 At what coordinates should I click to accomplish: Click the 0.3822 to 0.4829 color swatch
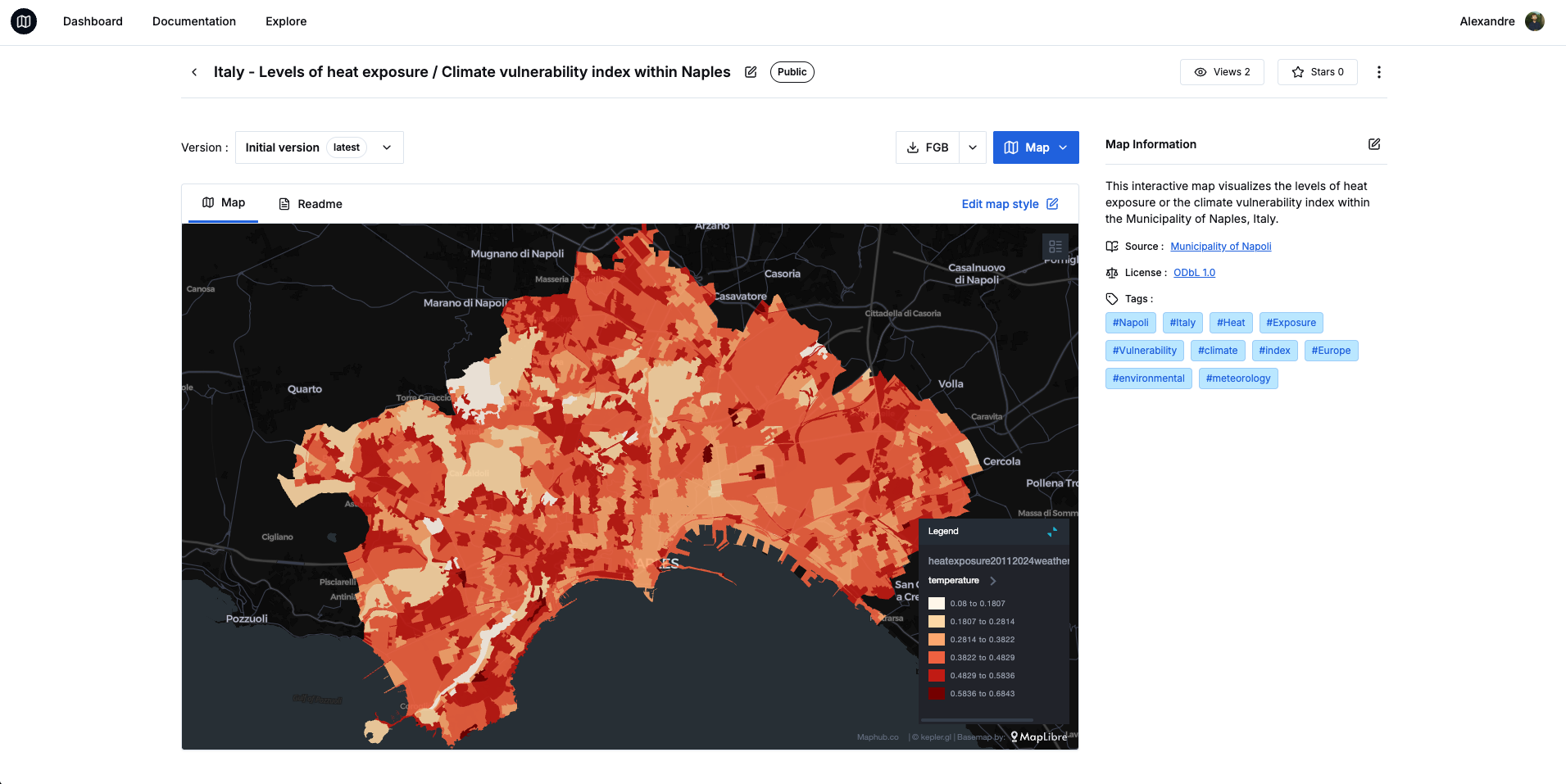[x=937, y=658]
